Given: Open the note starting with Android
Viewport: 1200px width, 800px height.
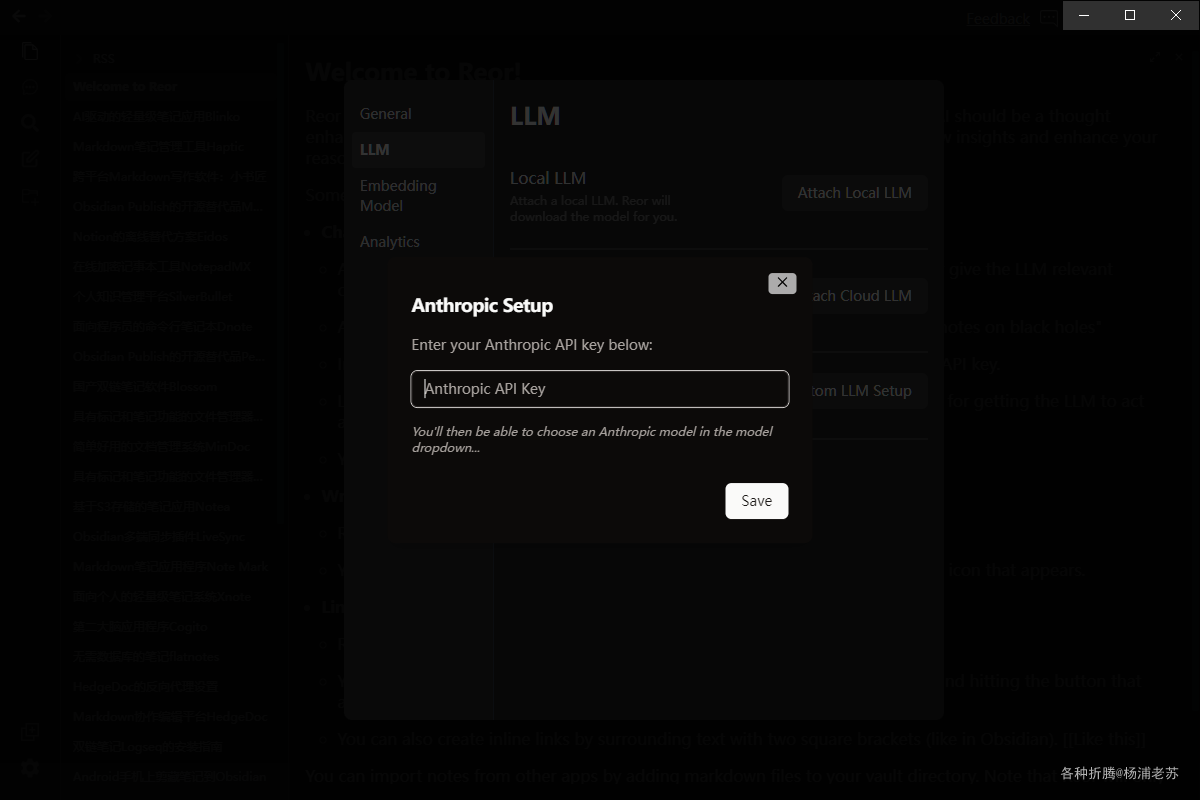Looking at the screenshot, I should pos(170,777).
